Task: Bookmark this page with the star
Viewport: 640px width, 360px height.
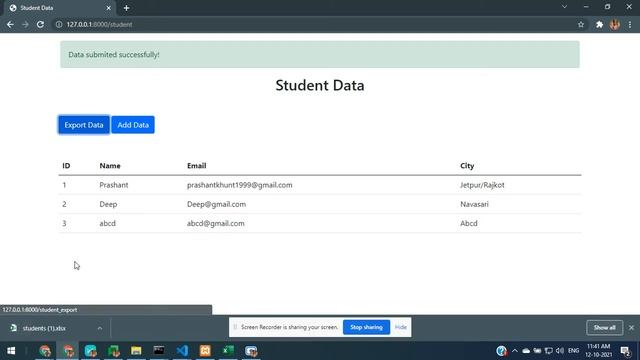Action: click(x=581, y=24)
